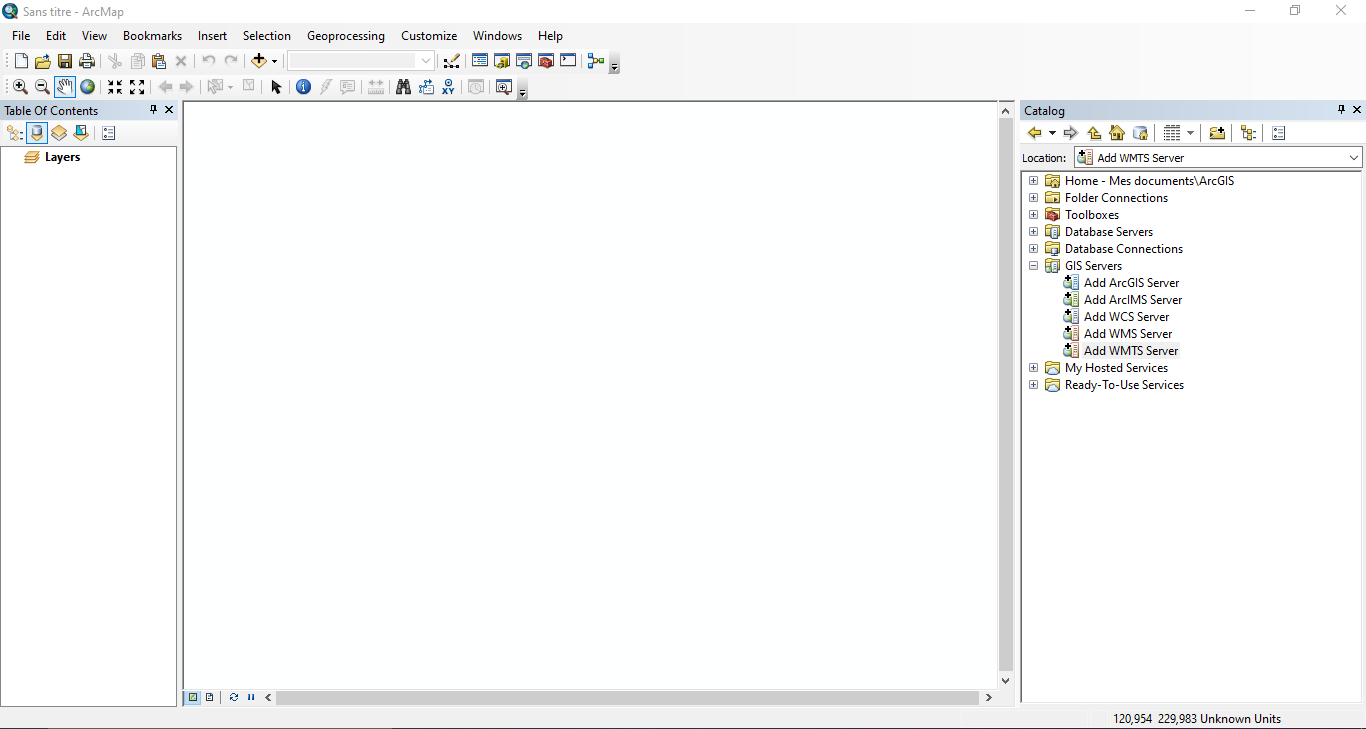Toggle List By Drawing Order view
1366x729 pixels.
[x=15, y=133]
